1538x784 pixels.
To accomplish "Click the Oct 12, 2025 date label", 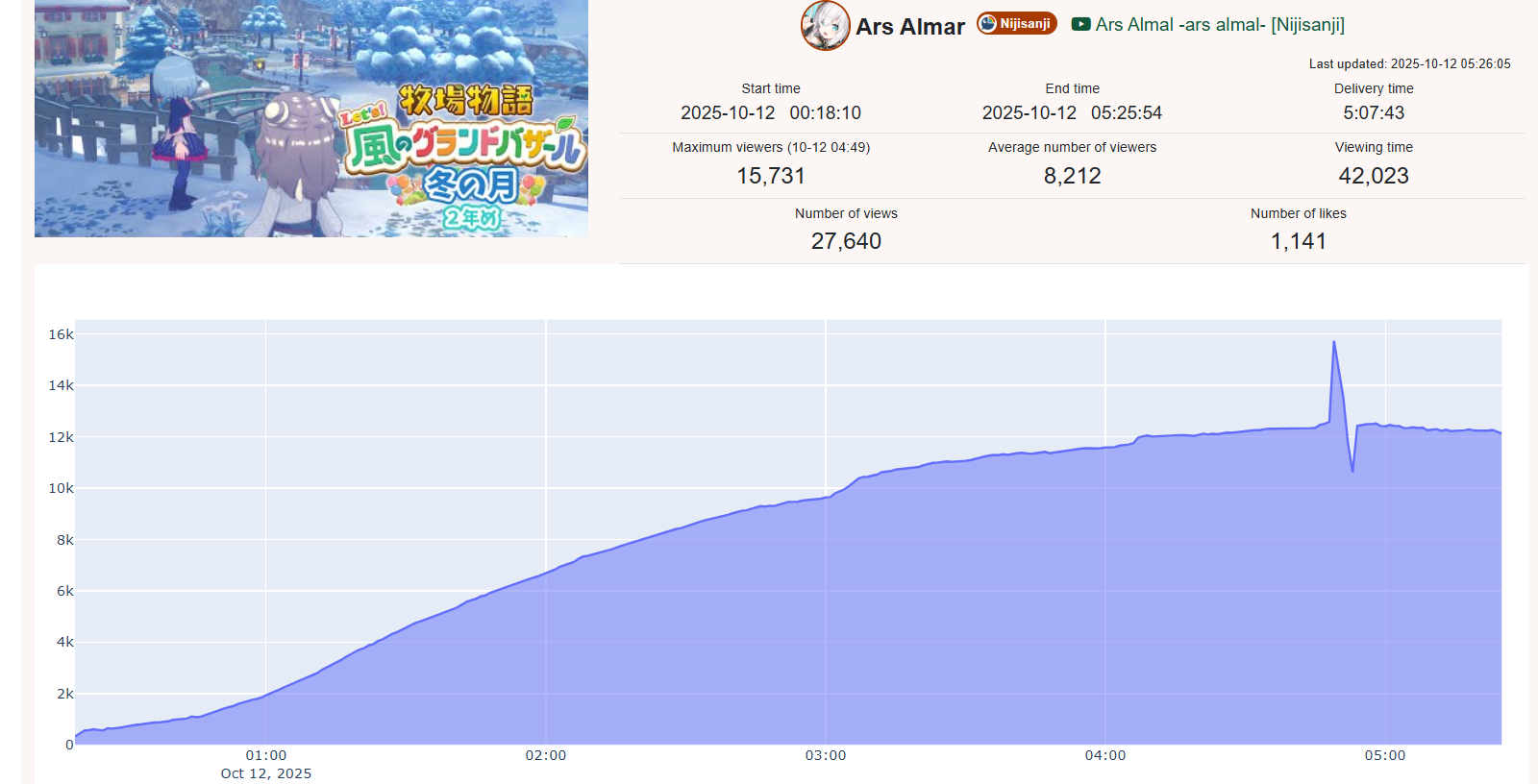I will [266, 773].
